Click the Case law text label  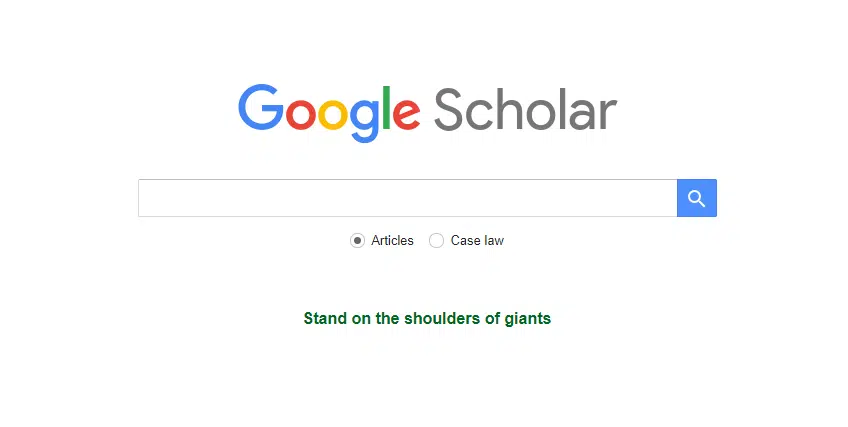pos(477,241)
